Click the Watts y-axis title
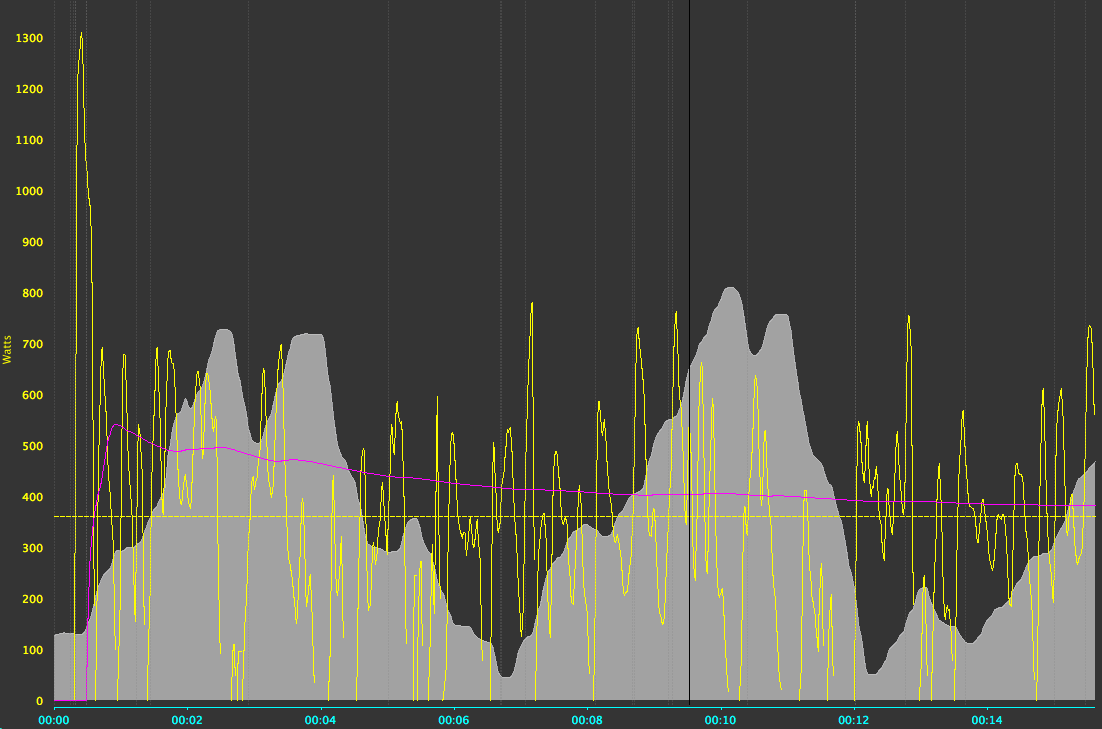This screenshot has height=729, width=1102. point(8,349)
